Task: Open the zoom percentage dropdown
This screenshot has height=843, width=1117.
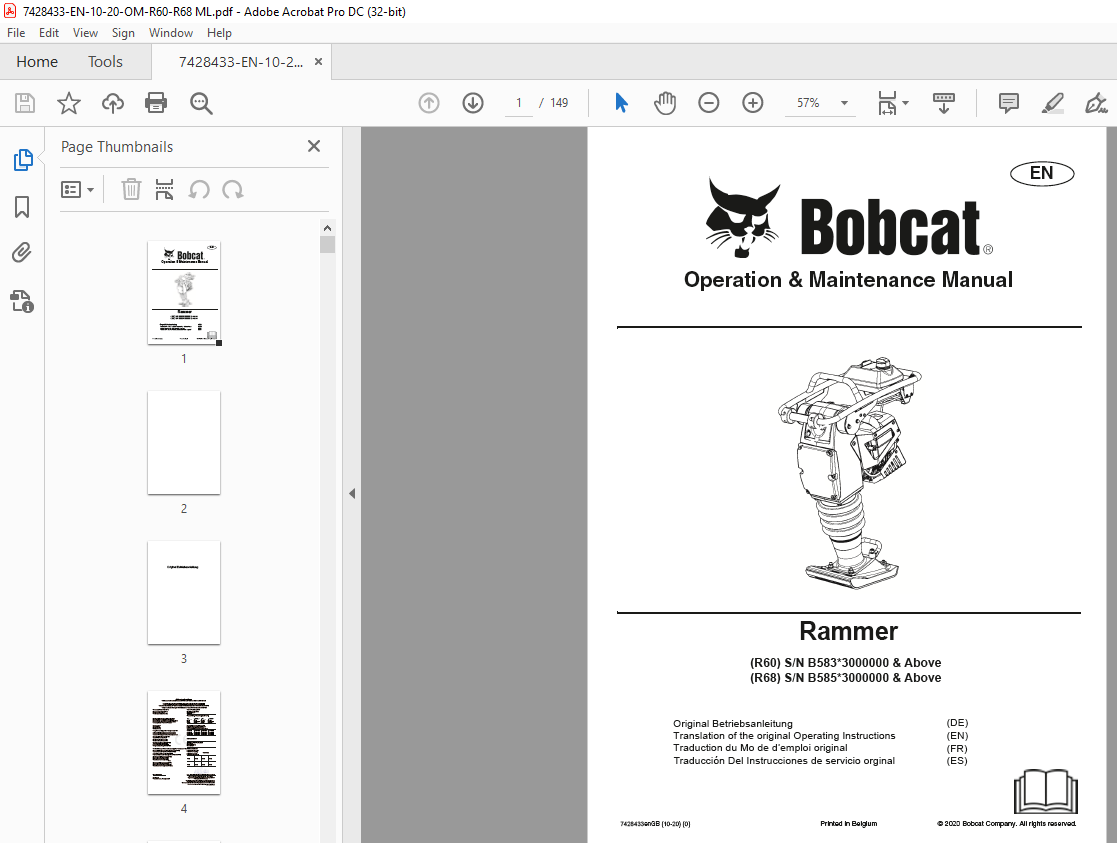Action: pyautogui.click(x=844, y=103)
